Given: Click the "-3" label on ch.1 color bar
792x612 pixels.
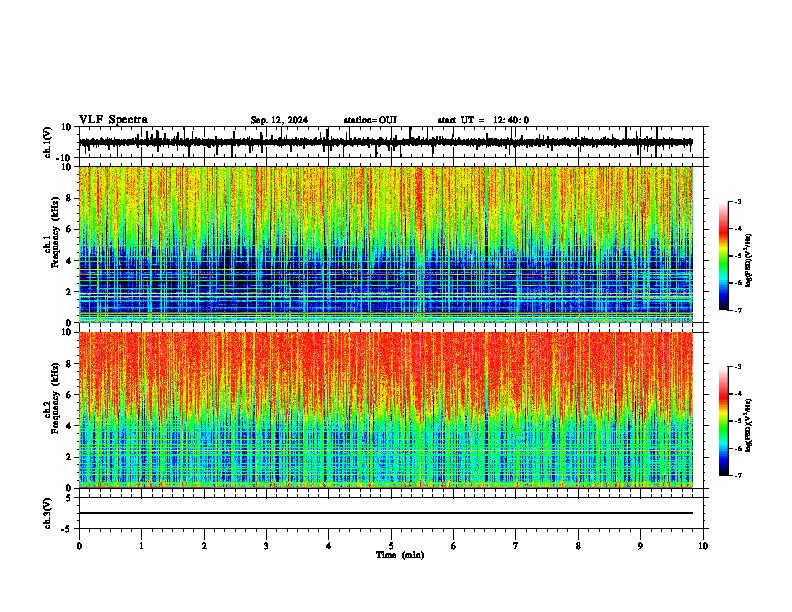Looking at the screenshot, I should [x=737, y=201].
